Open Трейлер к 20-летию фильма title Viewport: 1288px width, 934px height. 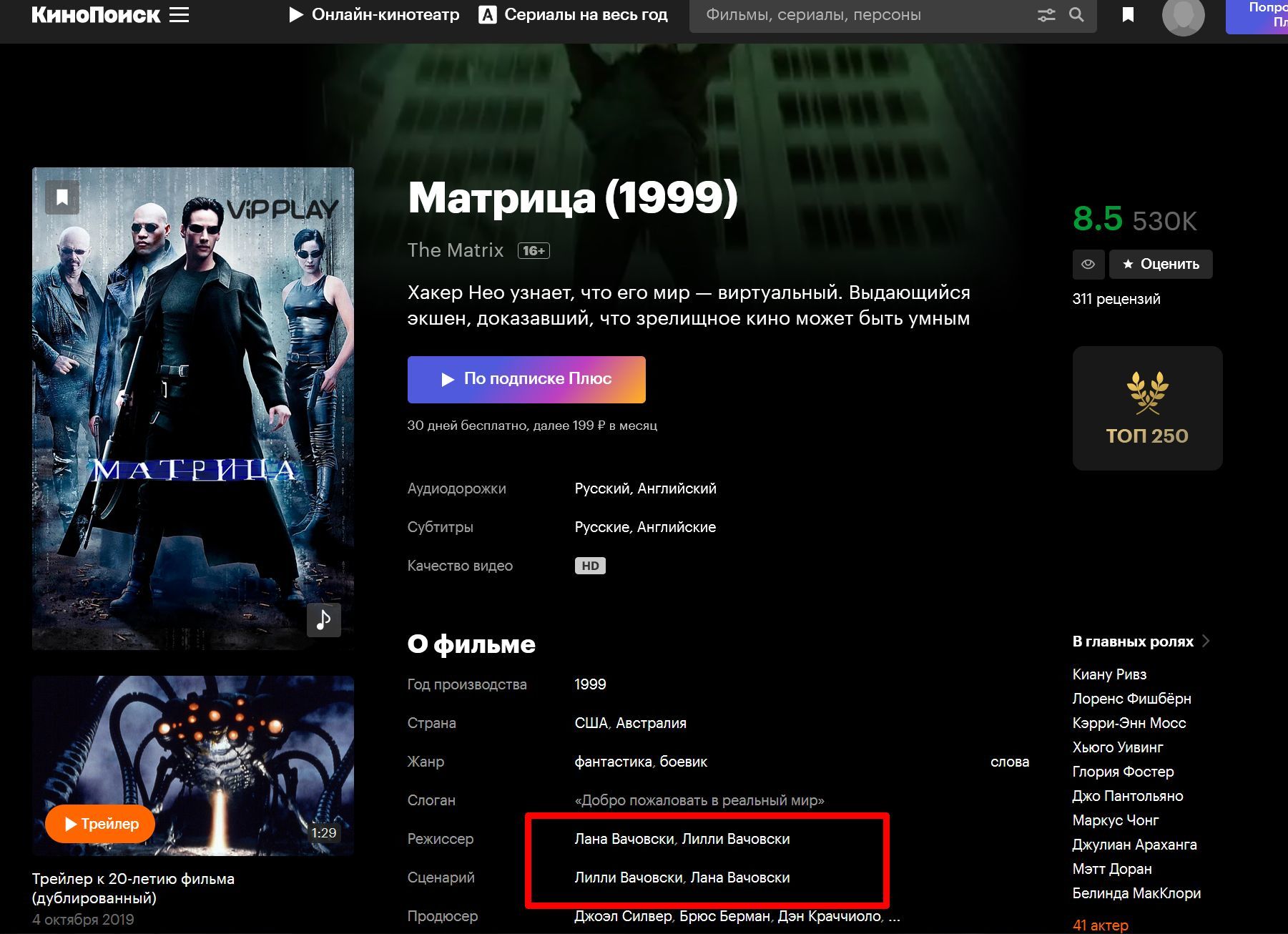click(x=133, y=888)
